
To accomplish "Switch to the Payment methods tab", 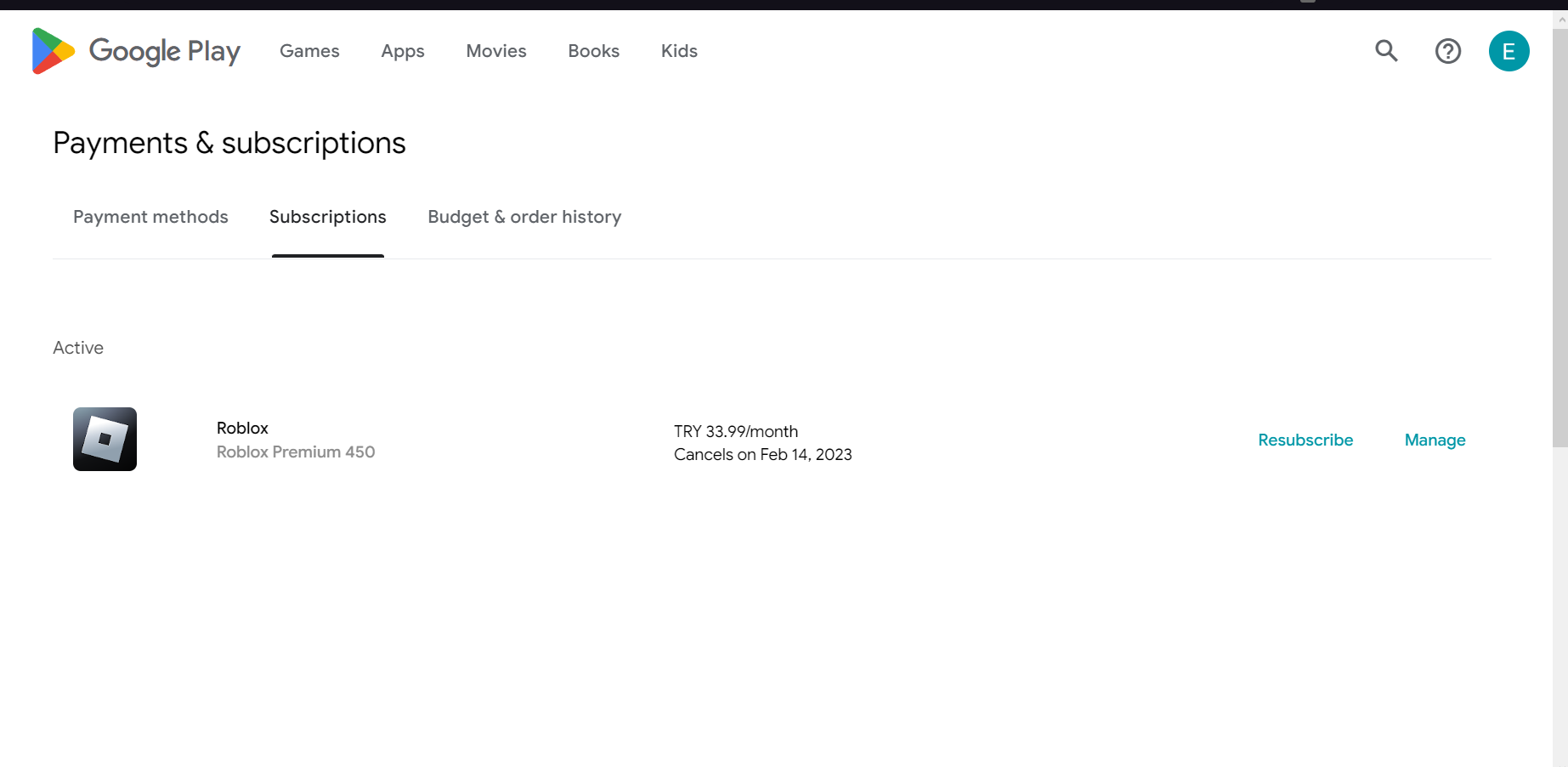I will (150, 217).
